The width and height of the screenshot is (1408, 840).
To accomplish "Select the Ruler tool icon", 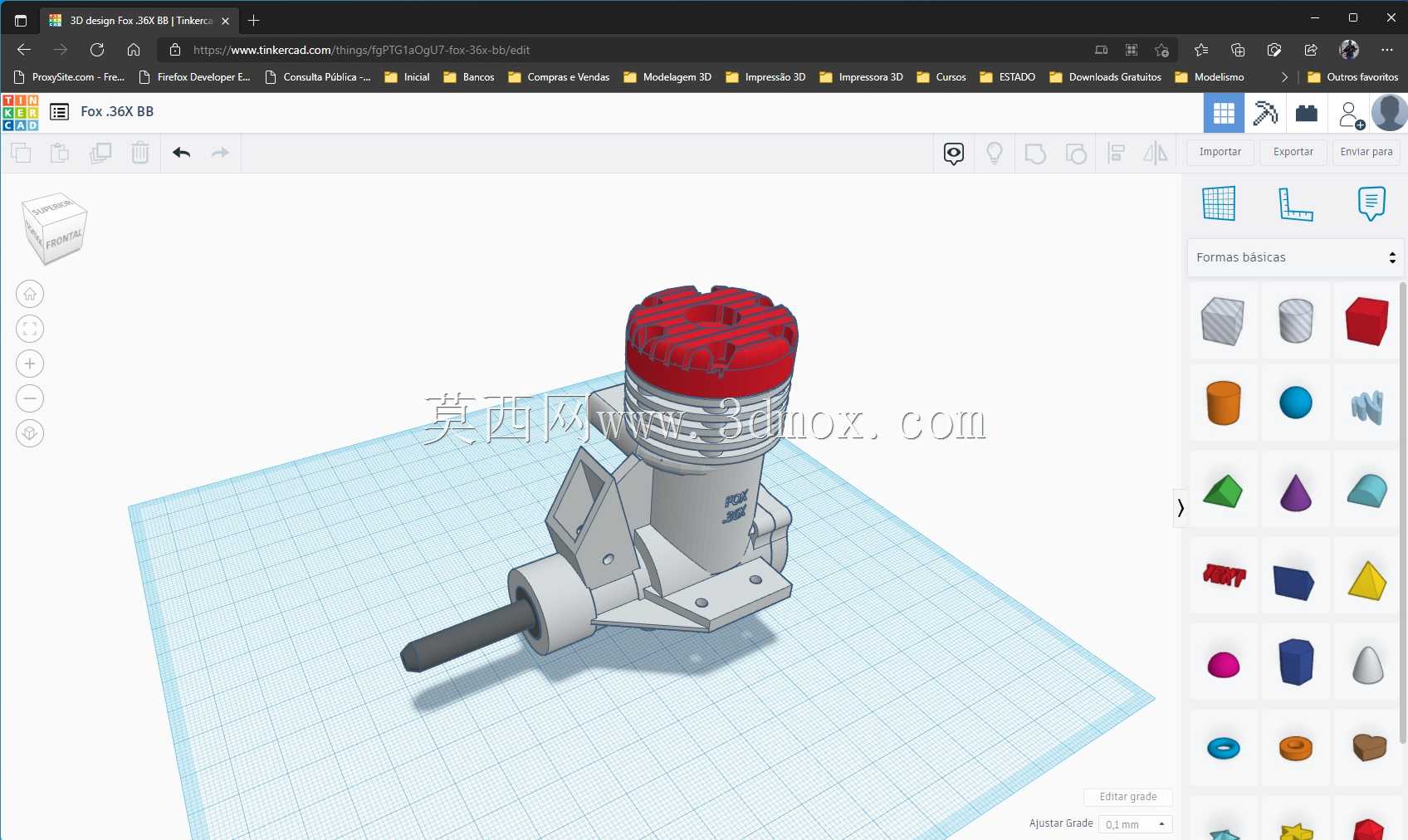I will click(1295, 203).
